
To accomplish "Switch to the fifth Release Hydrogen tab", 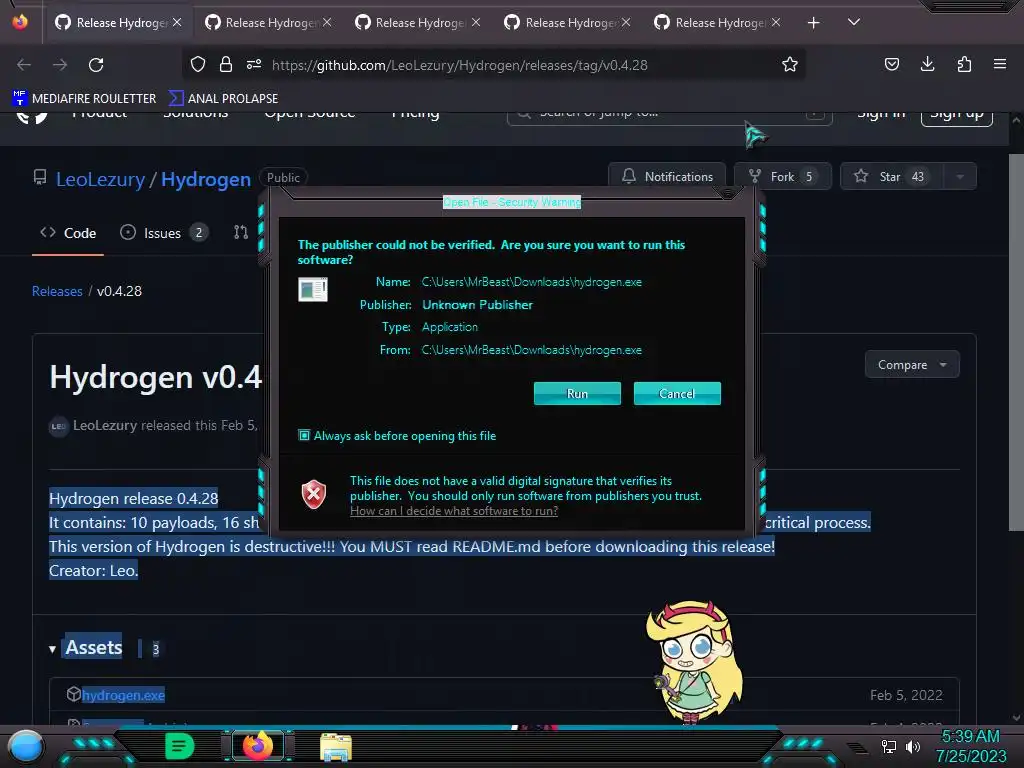I will 718,23.
